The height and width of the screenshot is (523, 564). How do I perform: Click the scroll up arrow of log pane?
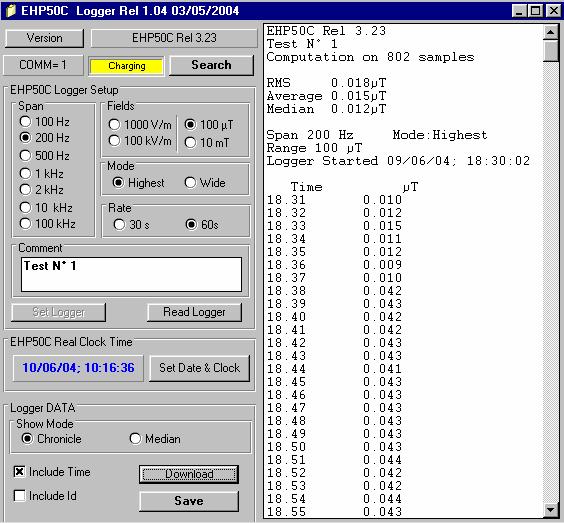[x=551, y=32]
